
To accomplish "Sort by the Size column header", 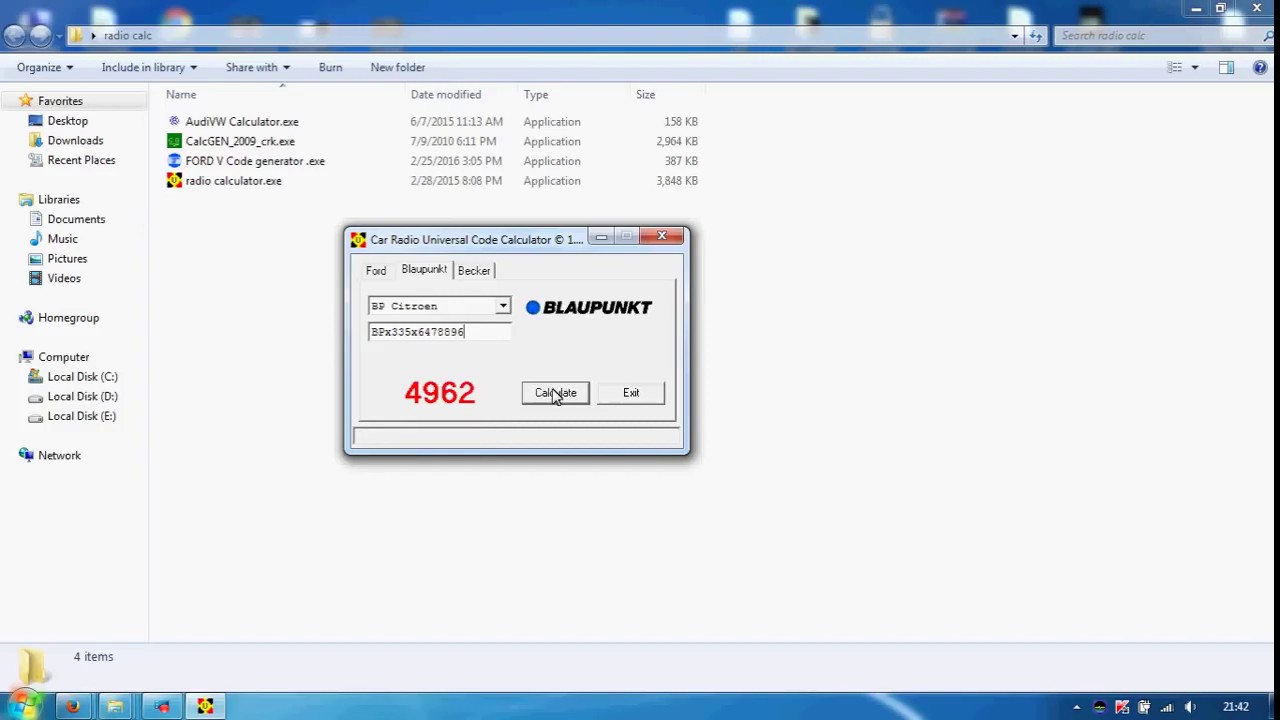I will 646,95.
